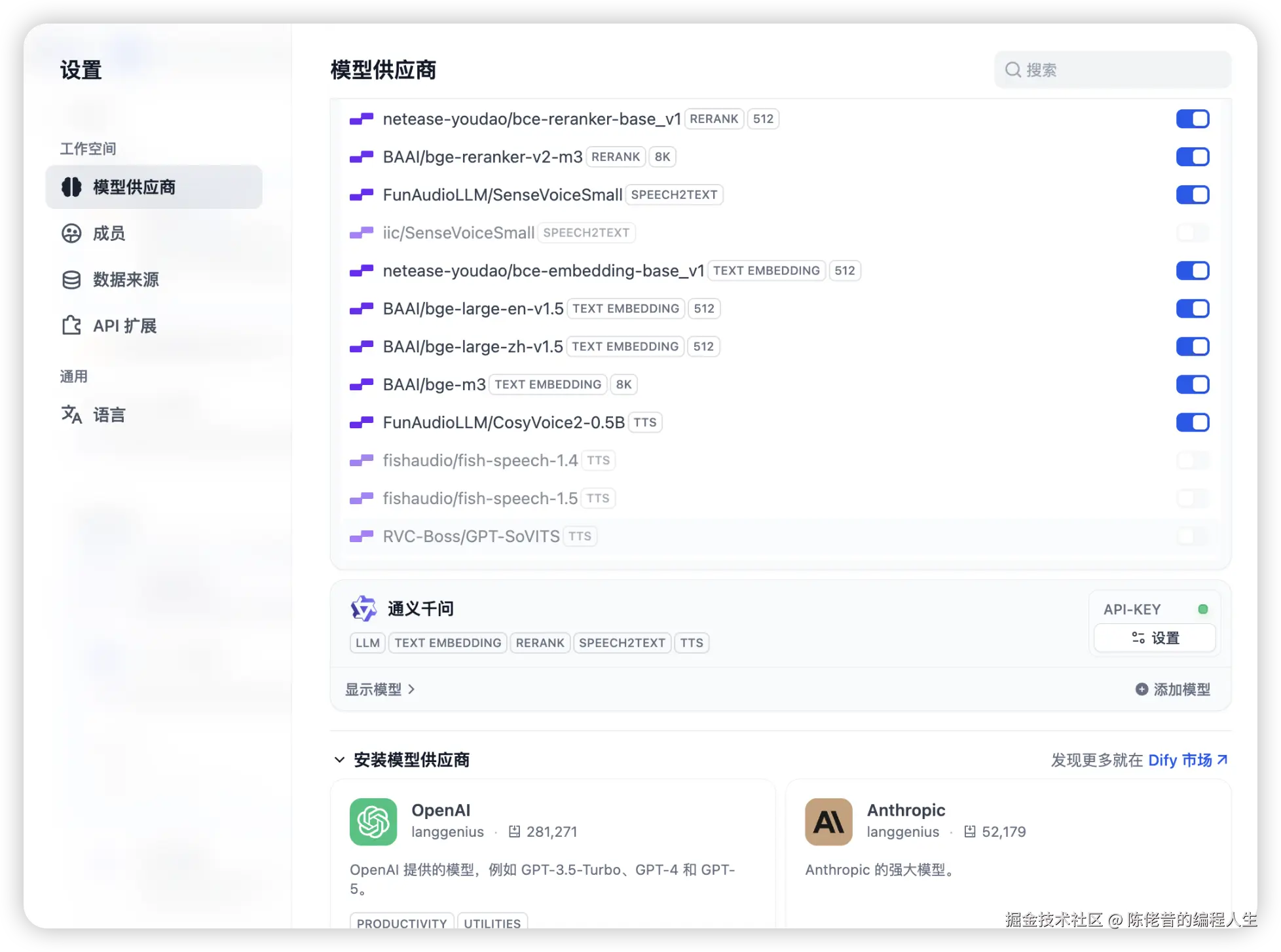
Task: Toggle off BAAI/bge-reranker-v2-m3
Action: [1193, 157]
